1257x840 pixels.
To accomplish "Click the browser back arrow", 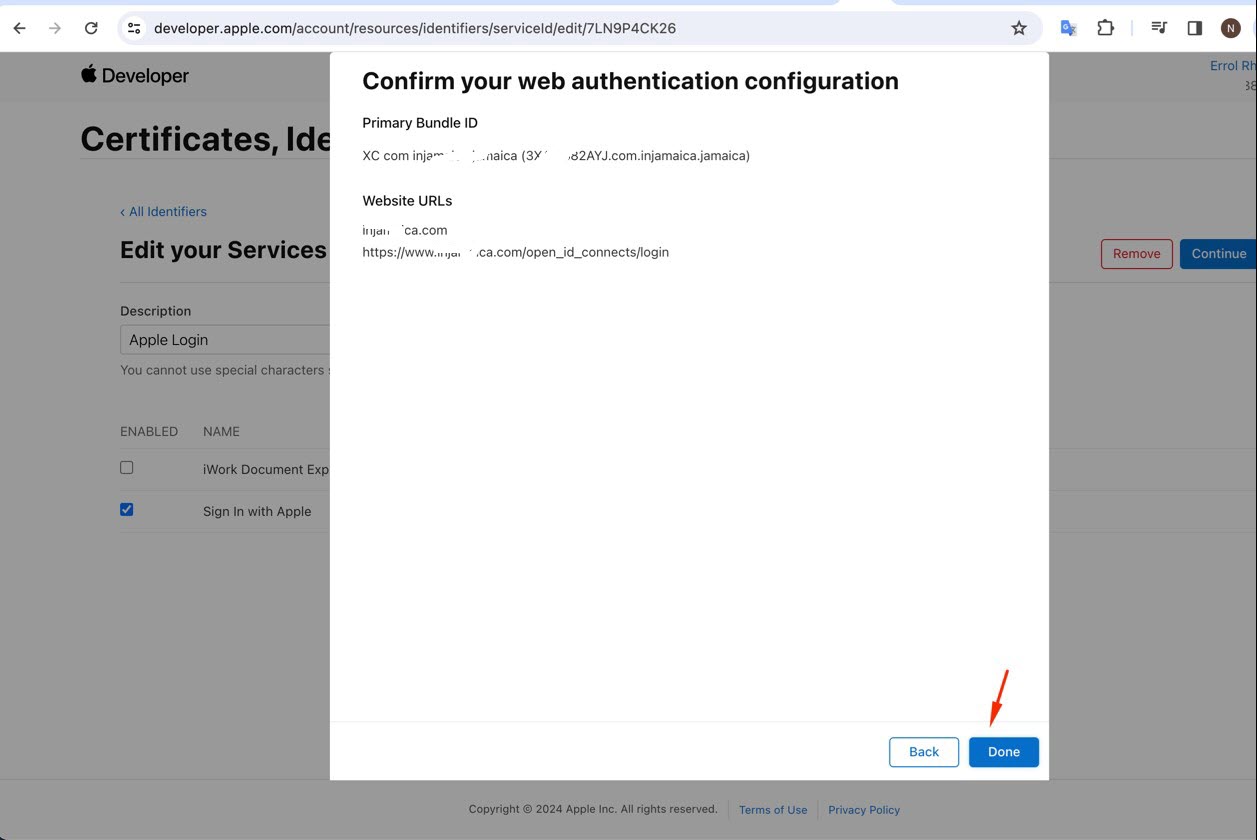I will tap(19, 28).
